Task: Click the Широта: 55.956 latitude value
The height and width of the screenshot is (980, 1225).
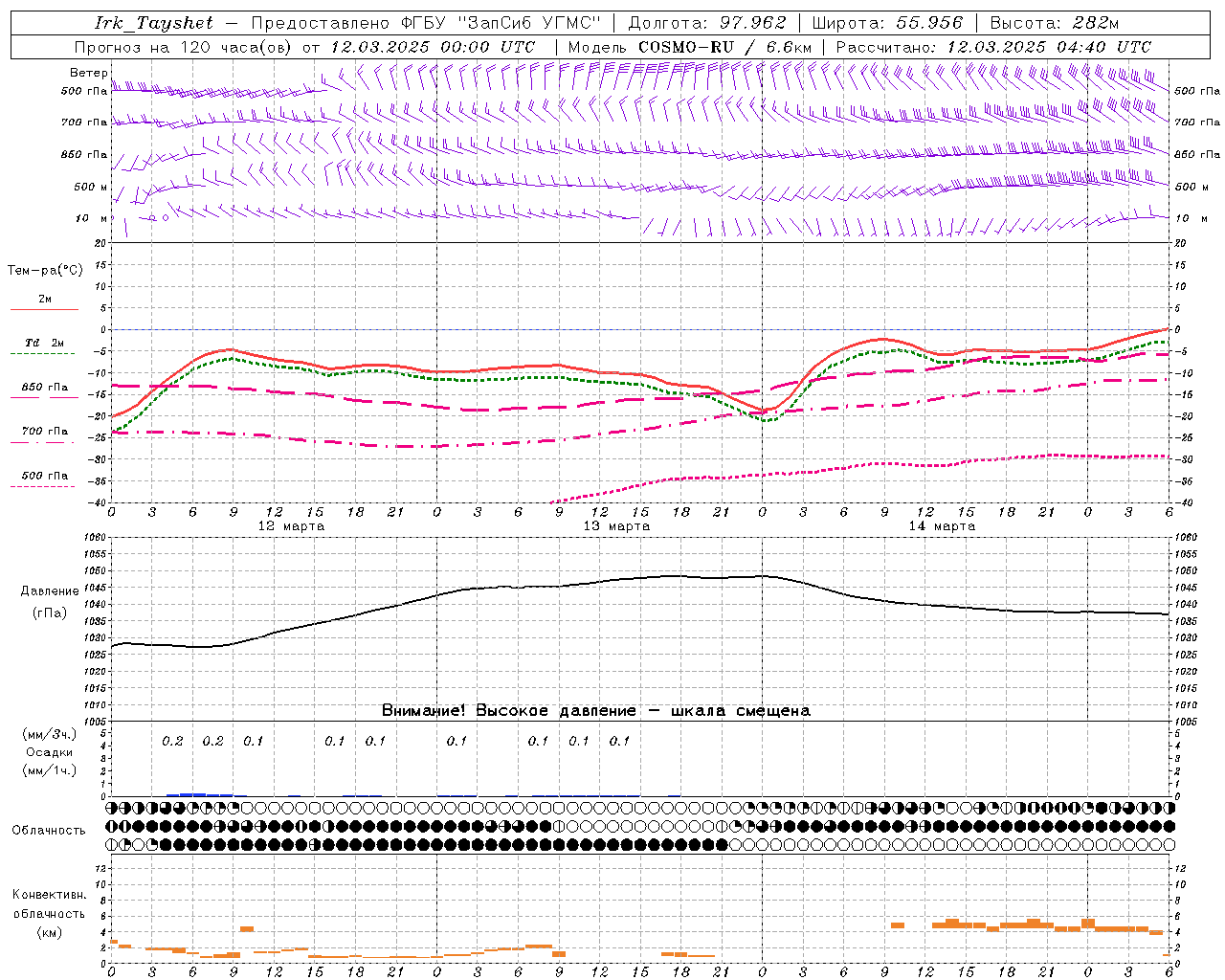Action: 887,23
